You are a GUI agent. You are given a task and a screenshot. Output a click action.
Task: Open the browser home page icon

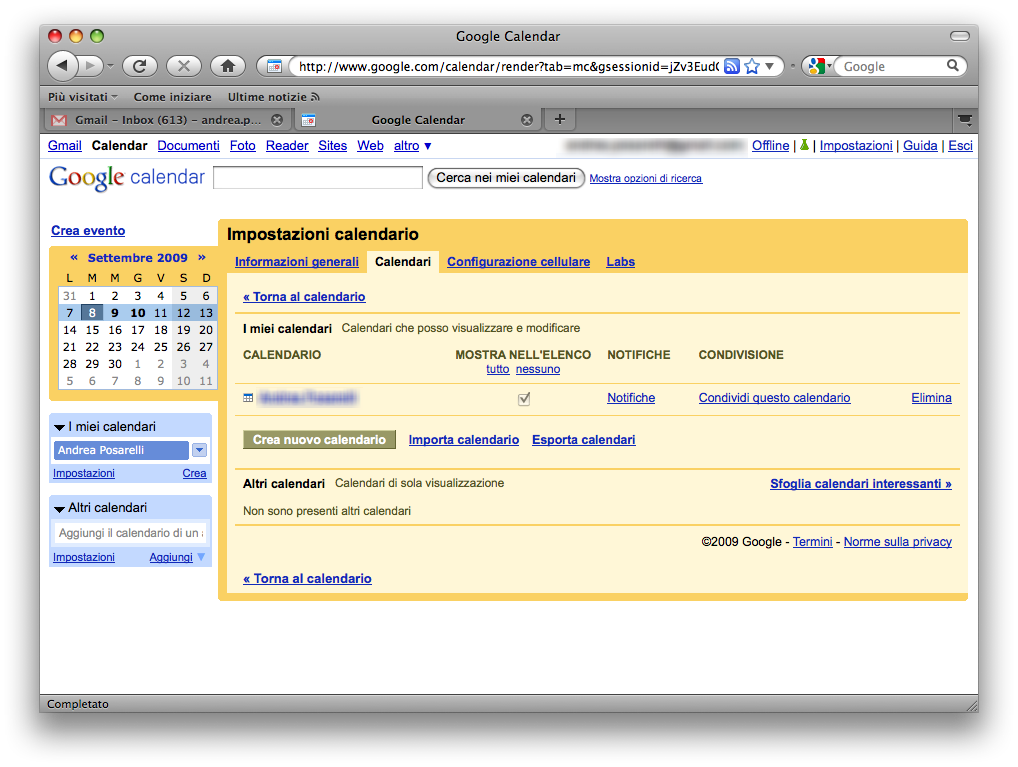[228, 66]
